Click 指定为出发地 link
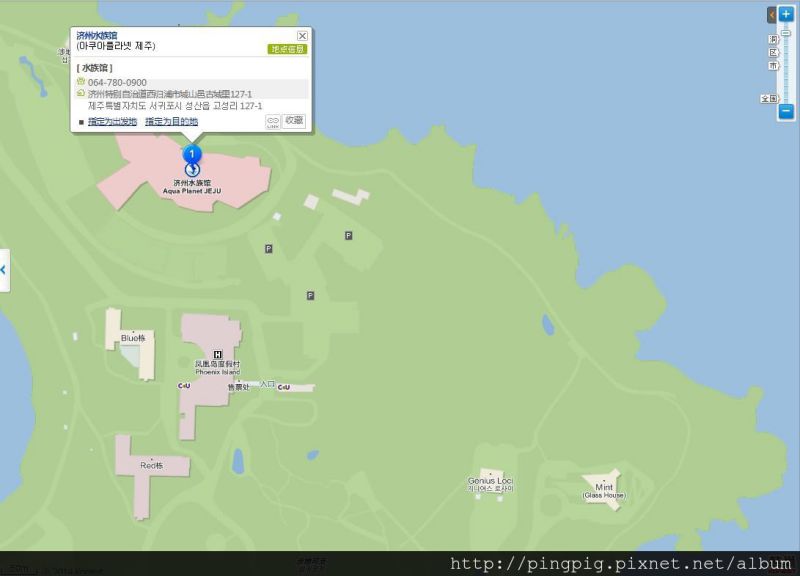This screenshot has width=800, height=576. (112, 121)
